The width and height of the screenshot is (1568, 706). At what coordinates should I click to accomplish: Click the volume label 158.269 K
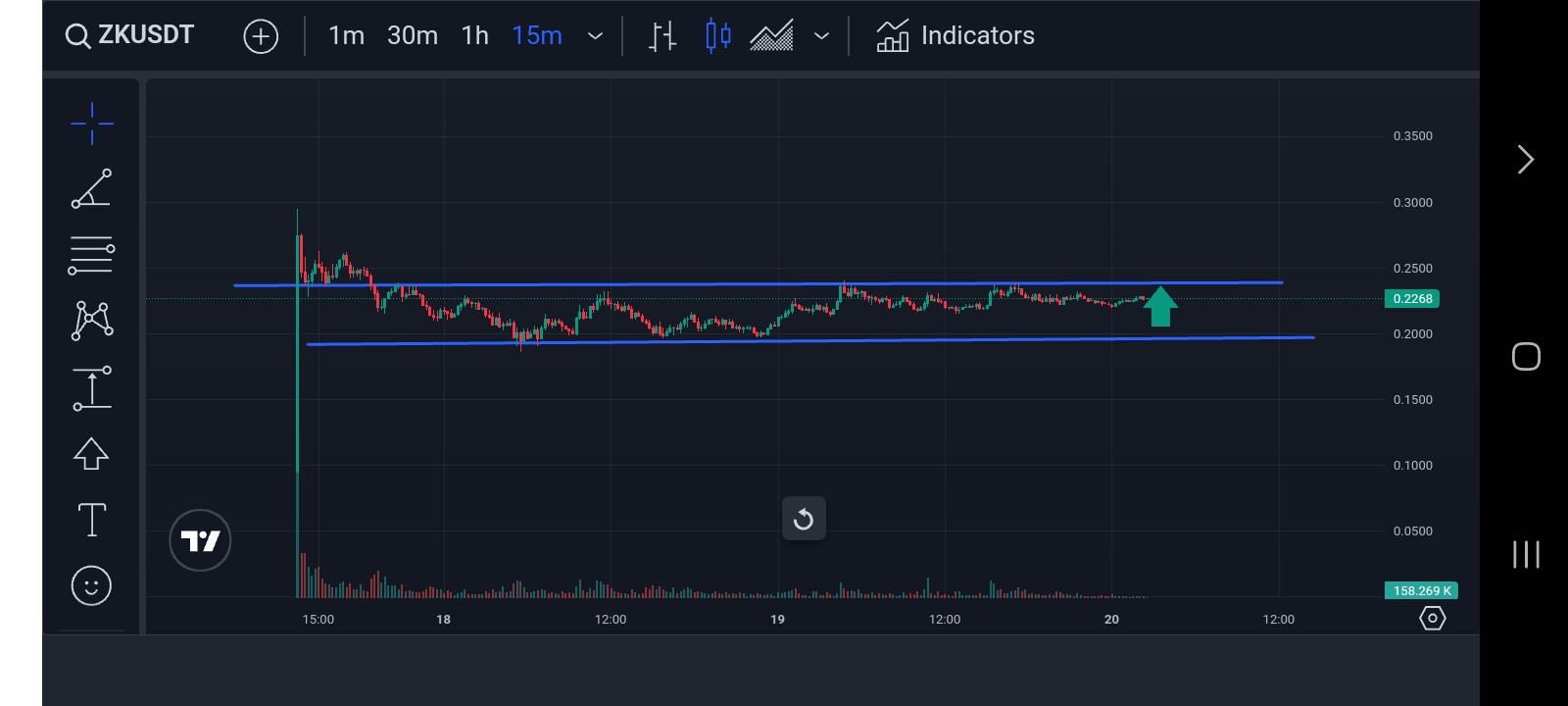pos(1421,591)
